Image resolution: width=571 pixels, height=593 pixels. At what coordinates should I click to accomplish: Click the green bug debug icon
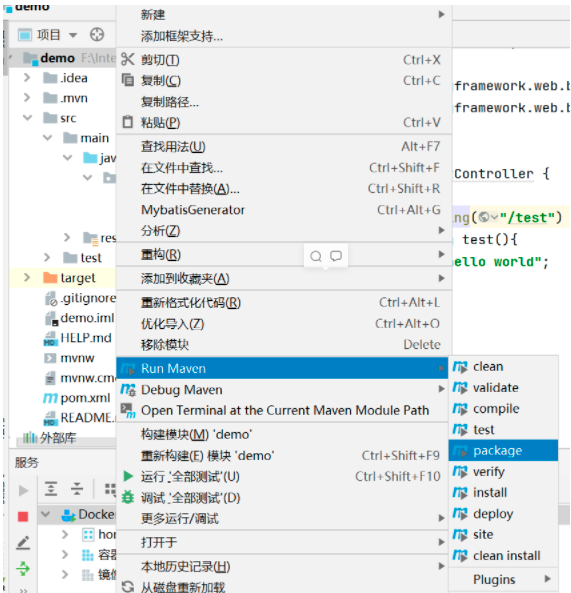[x=128, y=497]
